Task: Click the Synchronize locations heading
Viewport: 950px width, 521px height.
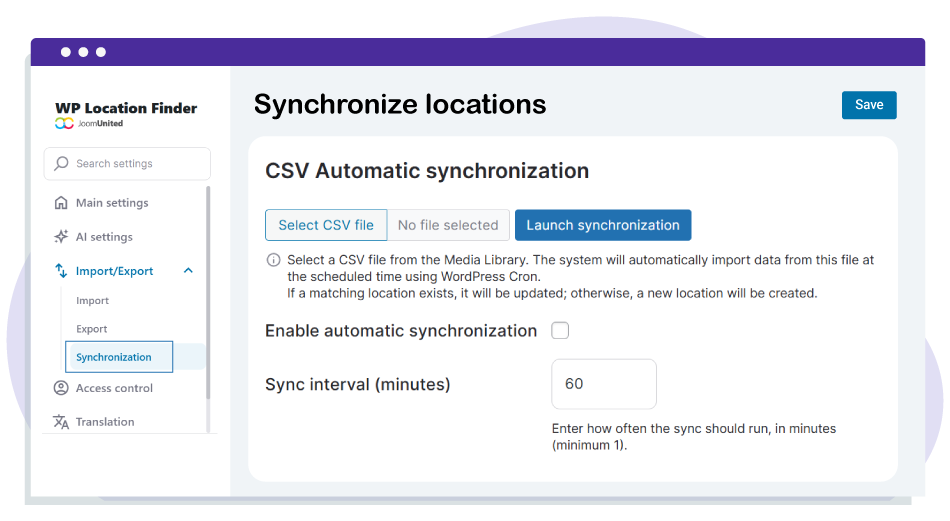Action: [x=400, y=104]
